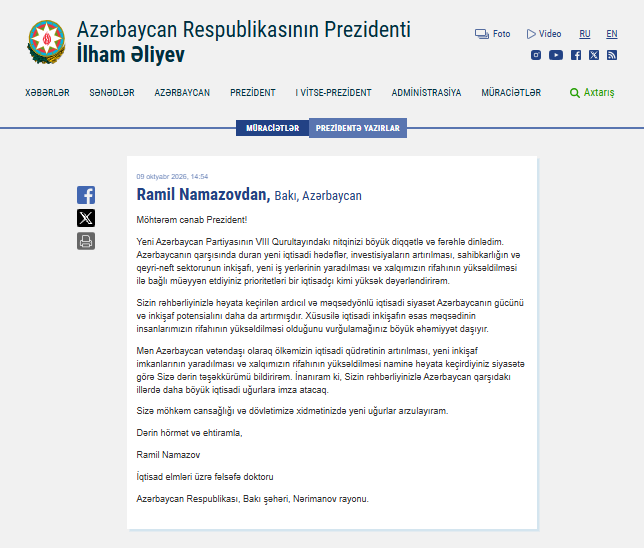Open the RSS feed icon
This screenshot has height=548, width=644.
612,55
